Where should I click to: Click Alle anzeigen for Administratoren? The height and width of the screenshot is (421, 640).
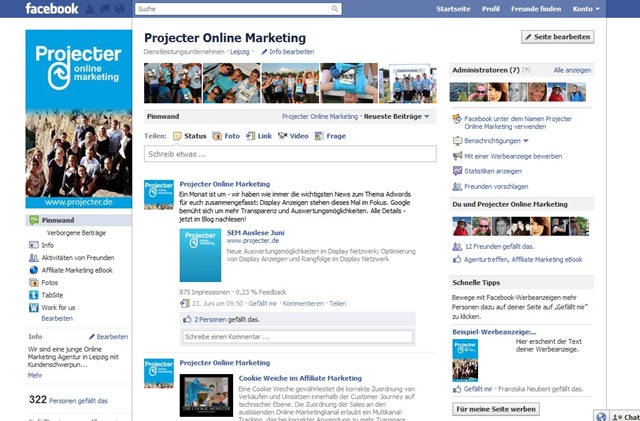572,70
